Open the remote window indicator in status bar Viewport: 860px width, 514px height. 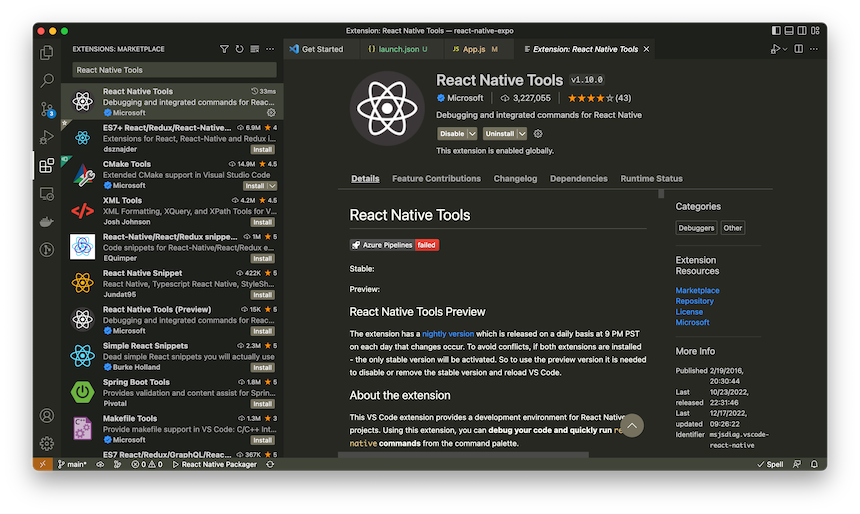click(43, 464)
